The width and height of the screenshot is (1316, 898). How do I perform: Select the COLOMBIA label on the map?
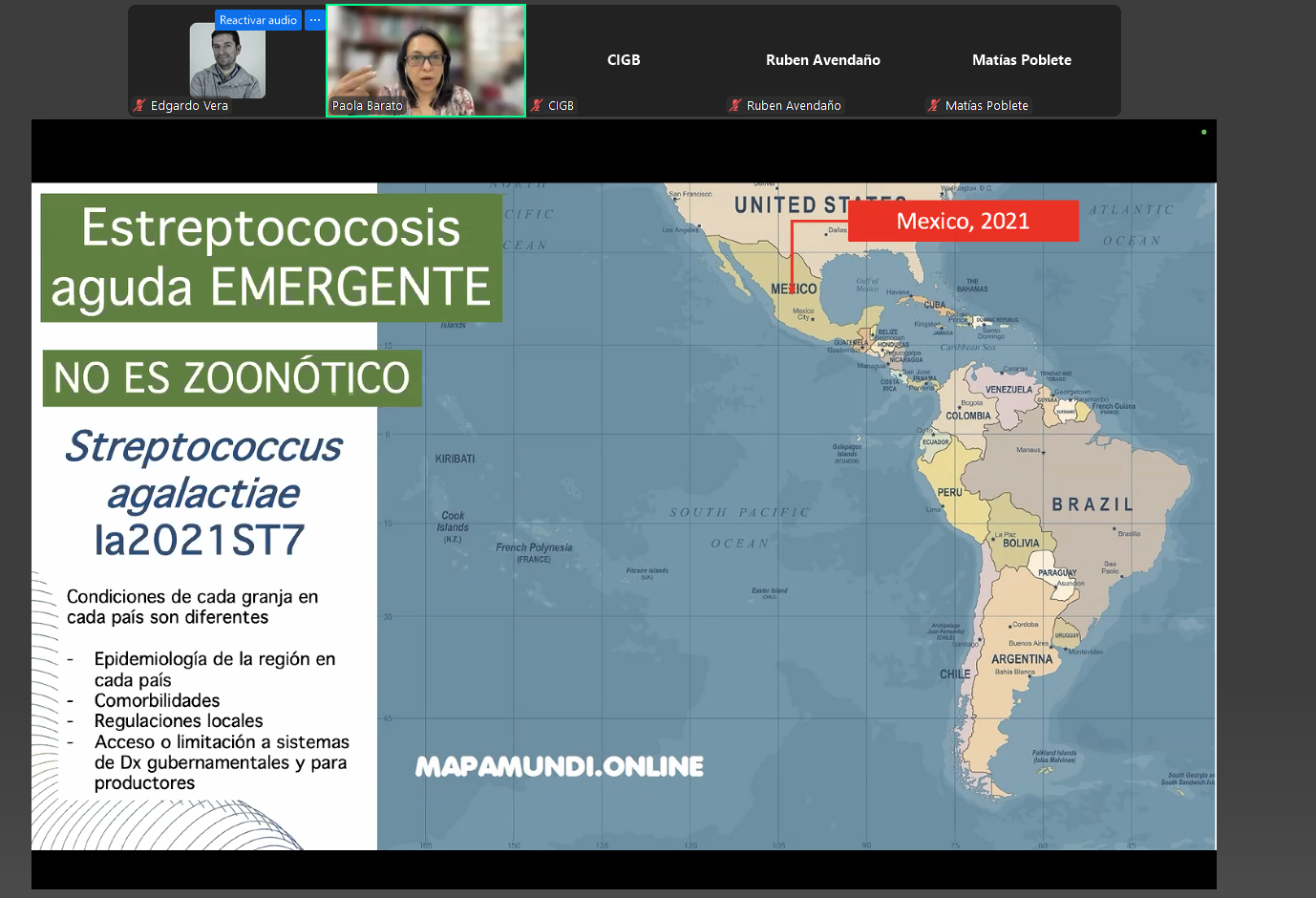coord(968,417)
